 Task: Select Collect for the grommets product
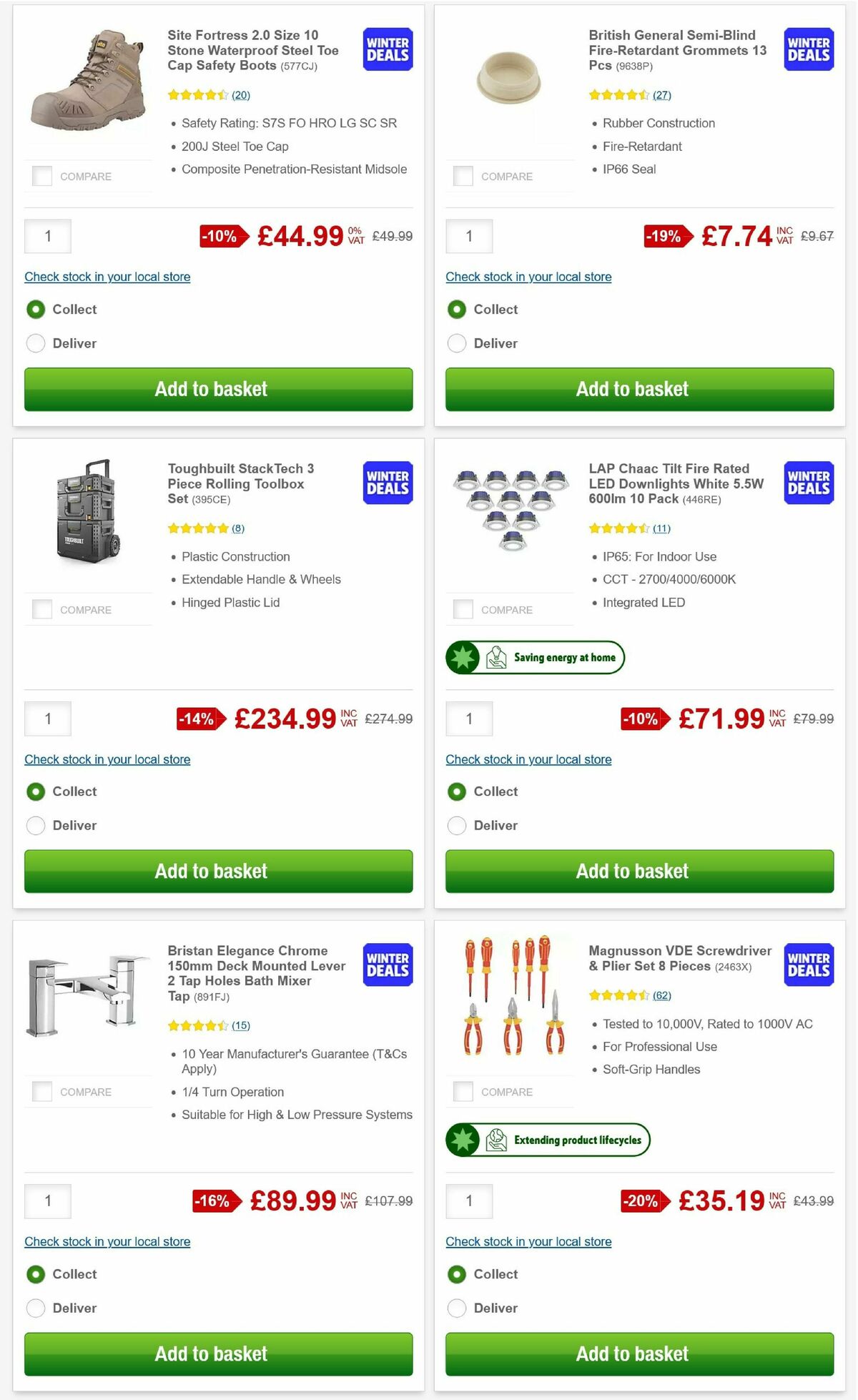457,309
